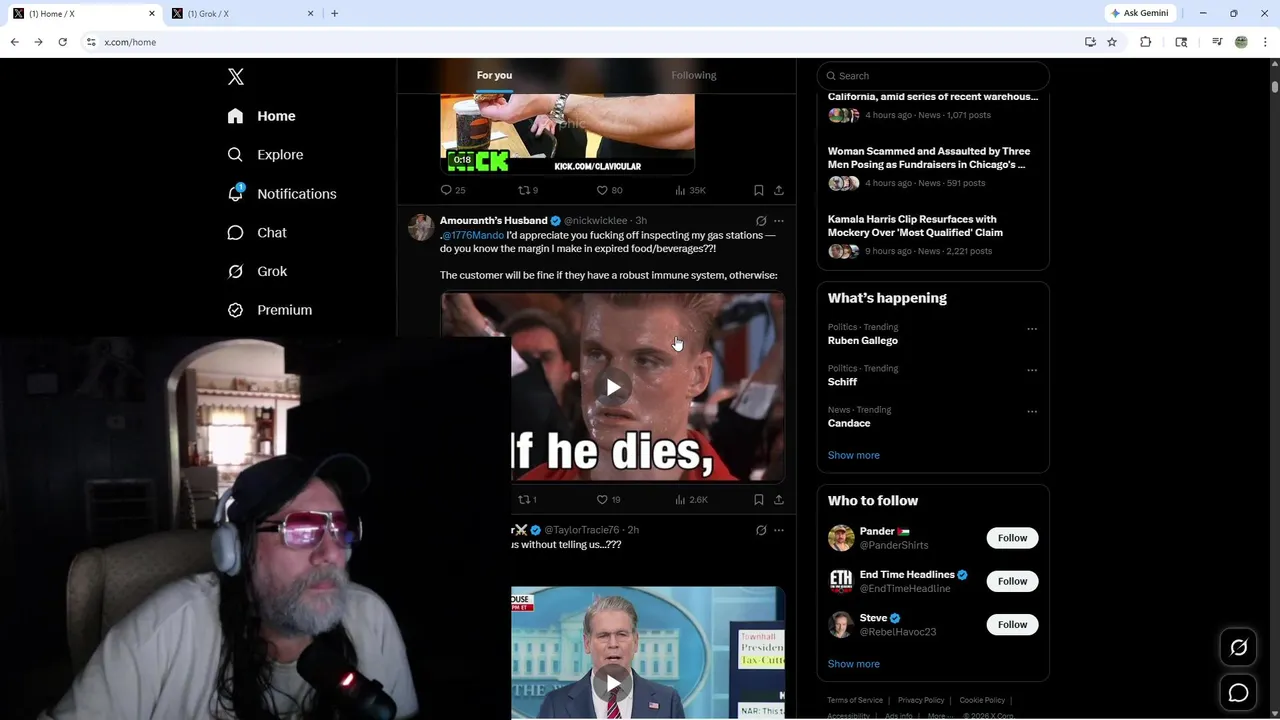The height and width of the screenshot is (720, 1280).
Task: Show more under Who to follow
Action: (x=854, y=664)
